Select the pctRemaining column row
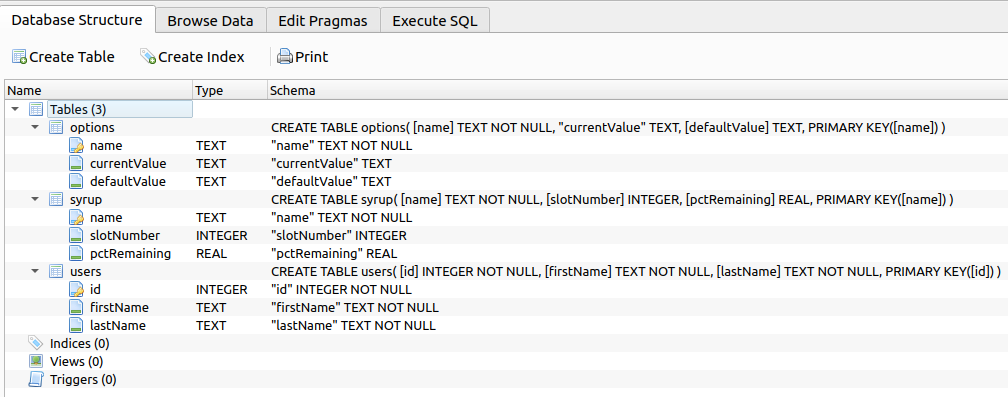1008x397 pixels. (504, 253)
